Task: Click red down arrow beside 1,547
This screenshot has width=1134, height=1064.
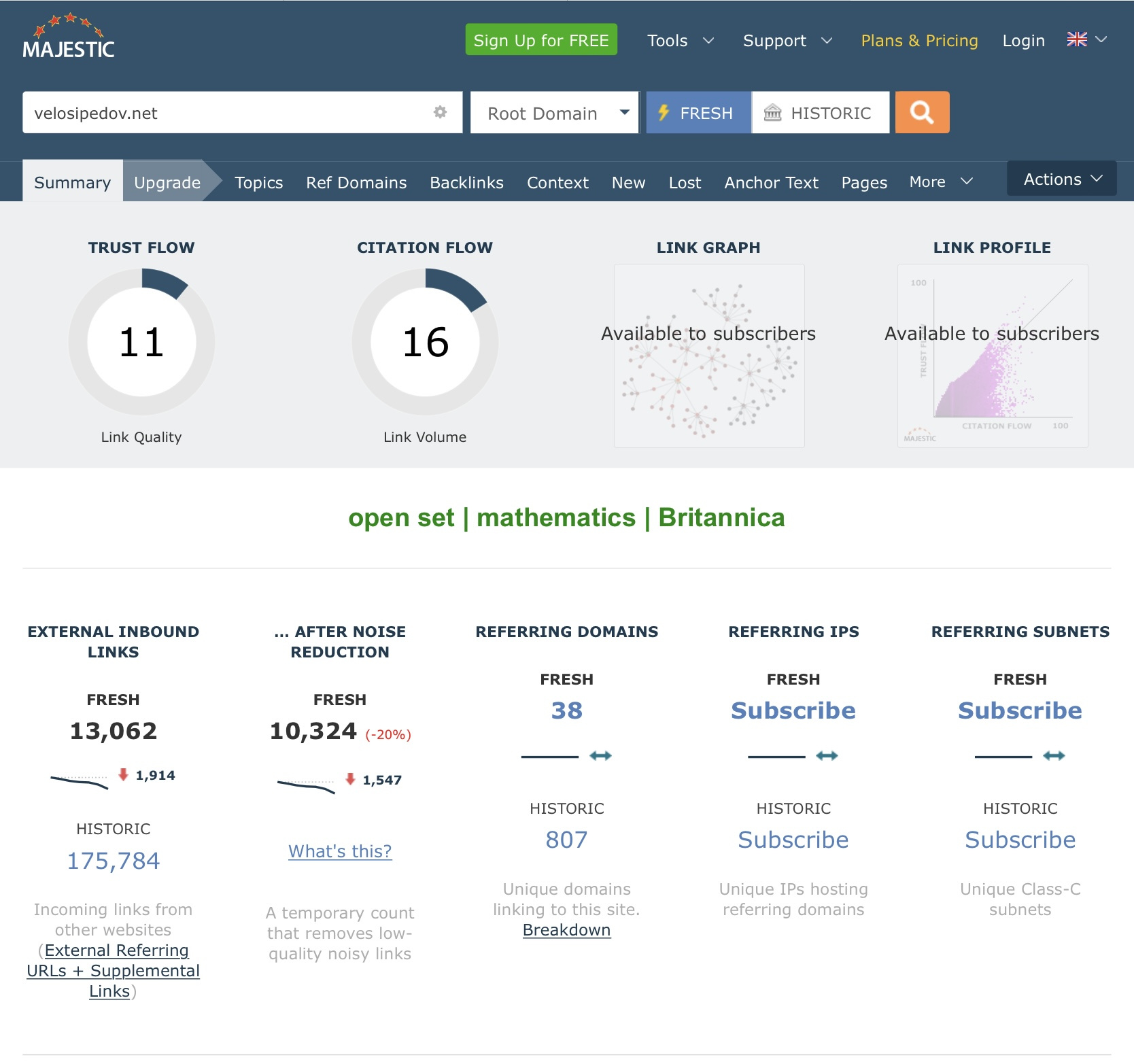Action: (x=350, y=779)
